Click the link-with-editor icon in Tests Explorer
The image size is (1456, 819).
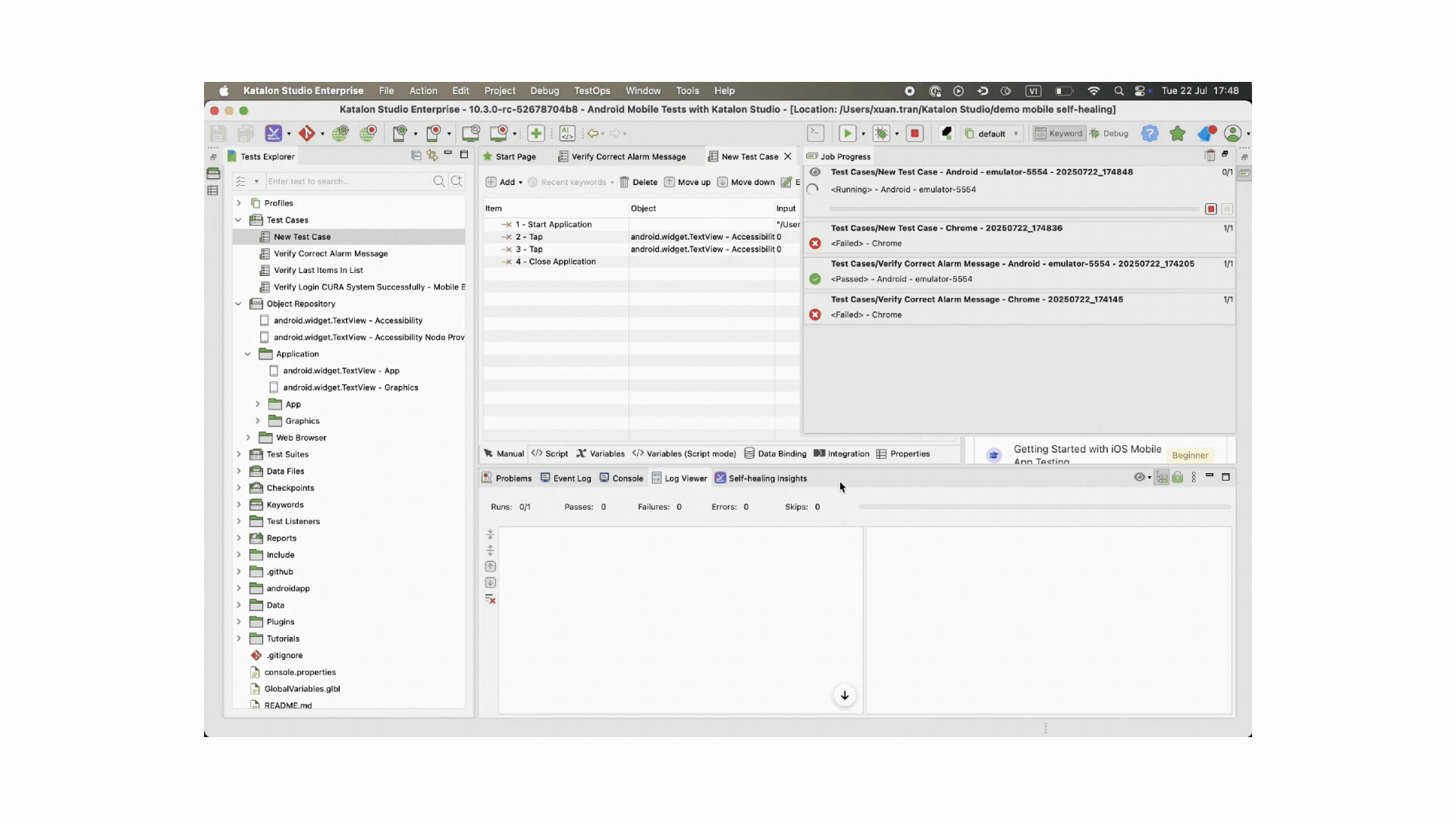432,155
